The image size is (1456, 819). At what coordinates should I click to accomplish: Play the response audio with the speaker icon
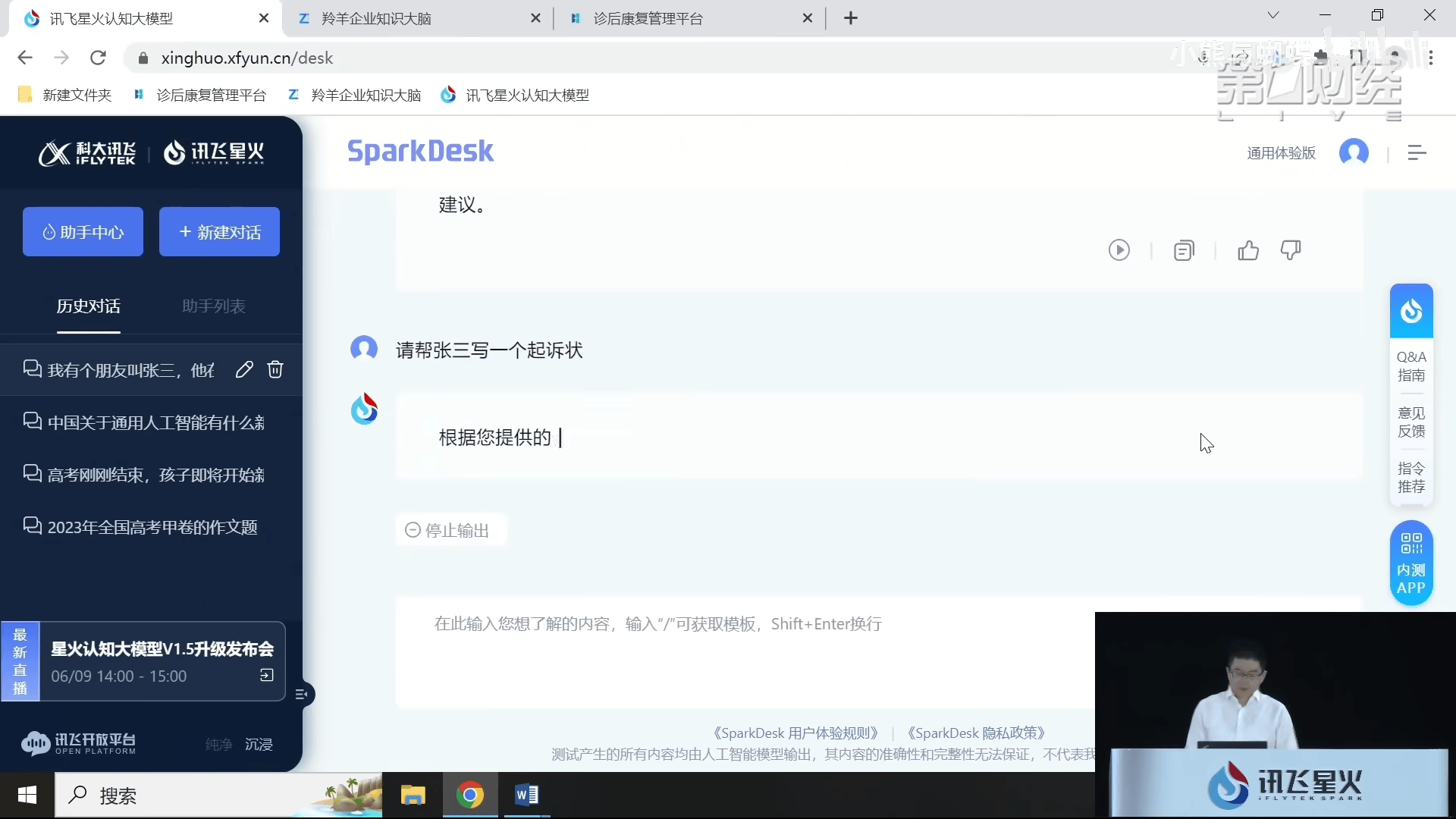click(x=1119, y=250)
